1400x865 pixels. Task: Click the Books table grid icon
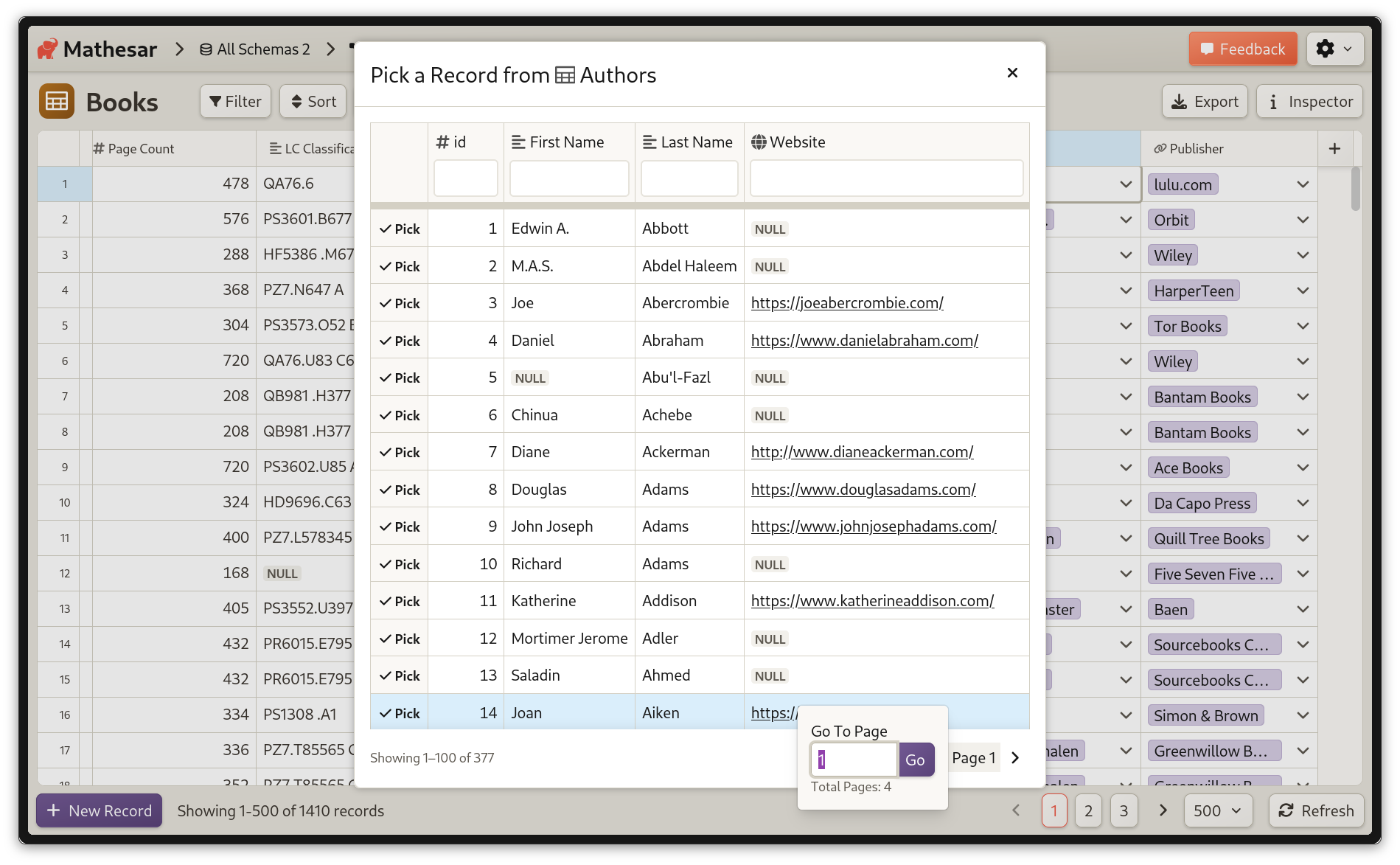coord(56,101)
